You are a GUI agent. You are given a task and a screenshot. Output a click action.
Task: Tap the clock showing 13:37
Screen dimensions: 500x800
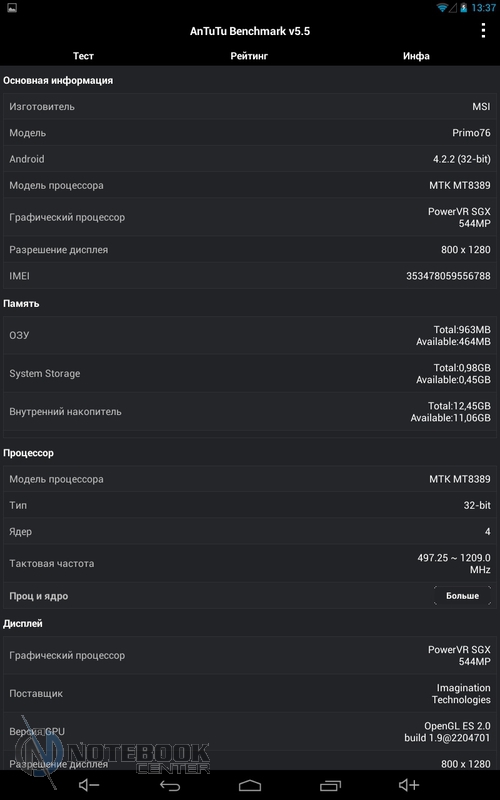coord(483,8)
